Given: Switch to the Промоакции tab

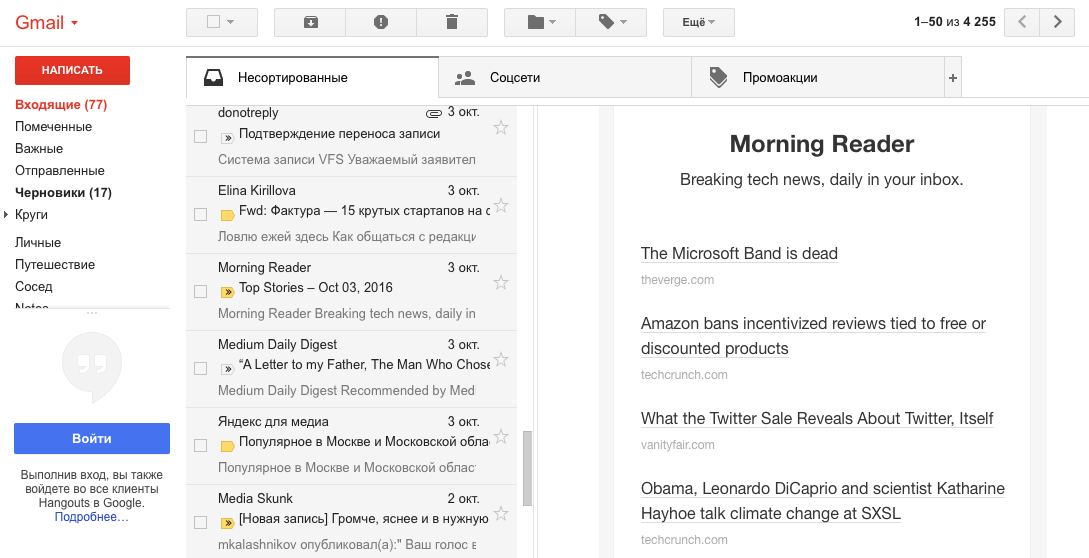Looking at the screenshot, I should (818, 77).
